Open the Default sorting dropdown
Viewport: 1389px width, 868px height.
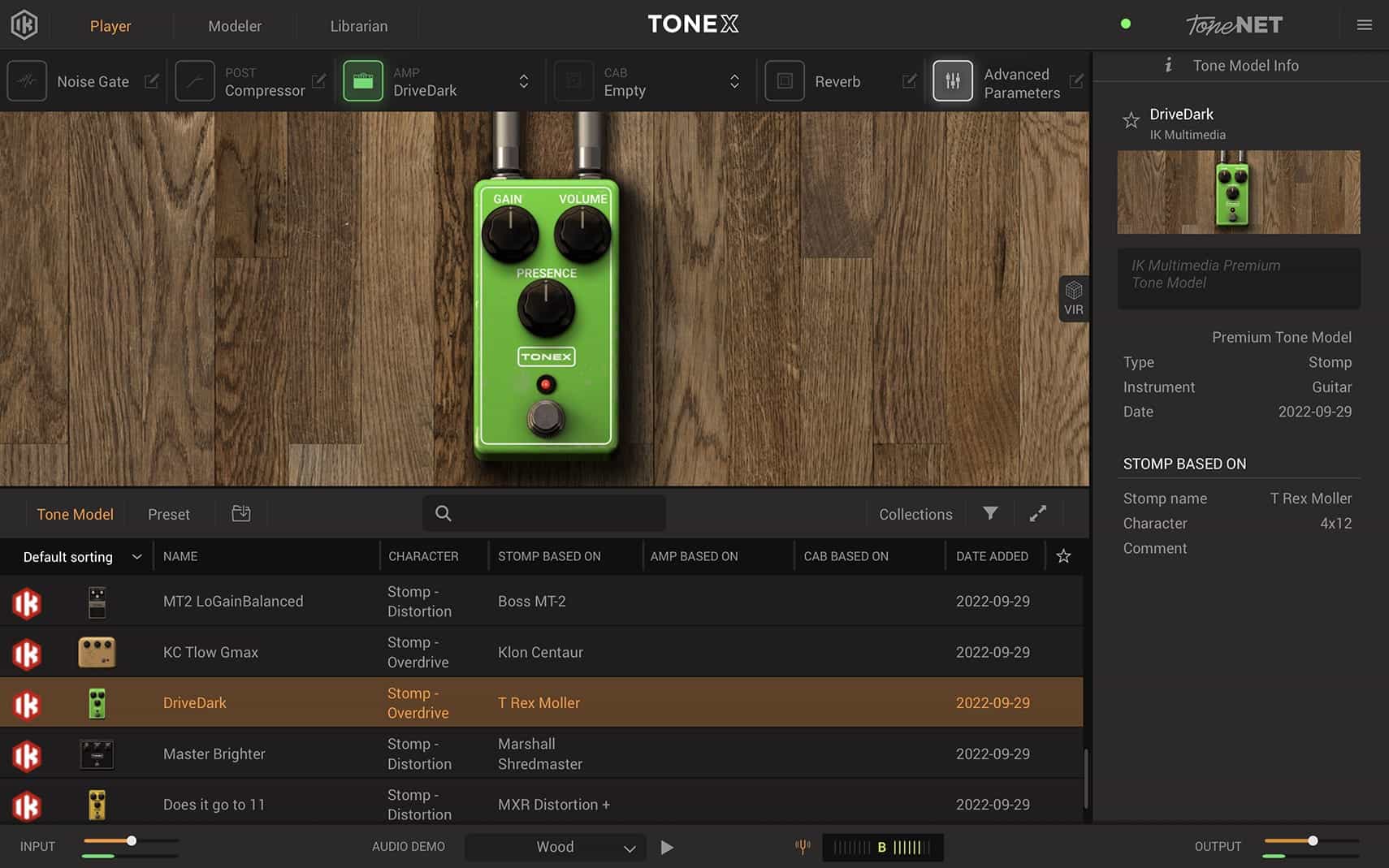pyautogui.click(x=83, y=556)
